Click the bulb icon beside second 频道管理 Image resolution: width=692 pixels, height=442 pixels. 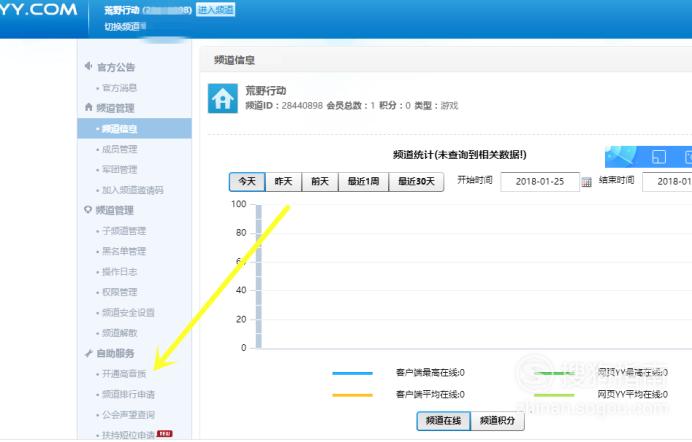[x=88, y=210]
